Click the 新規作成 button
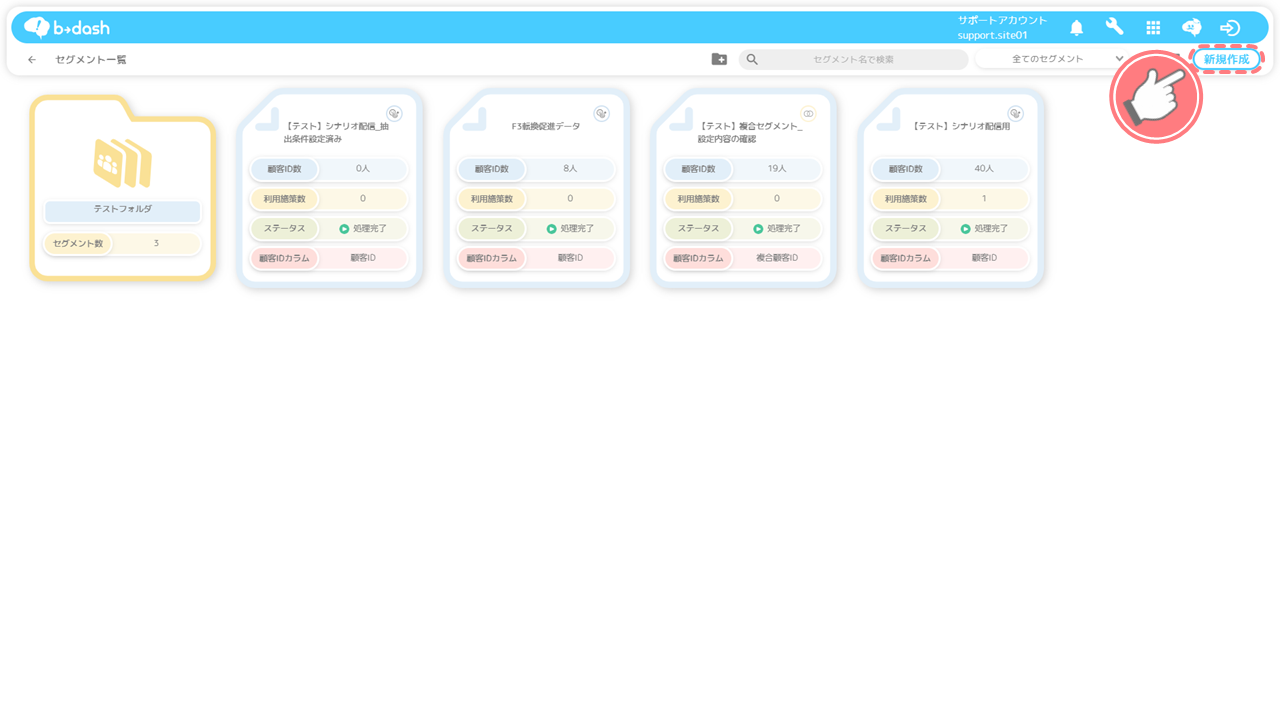 pyautogui.click(x=1226, y=59)
